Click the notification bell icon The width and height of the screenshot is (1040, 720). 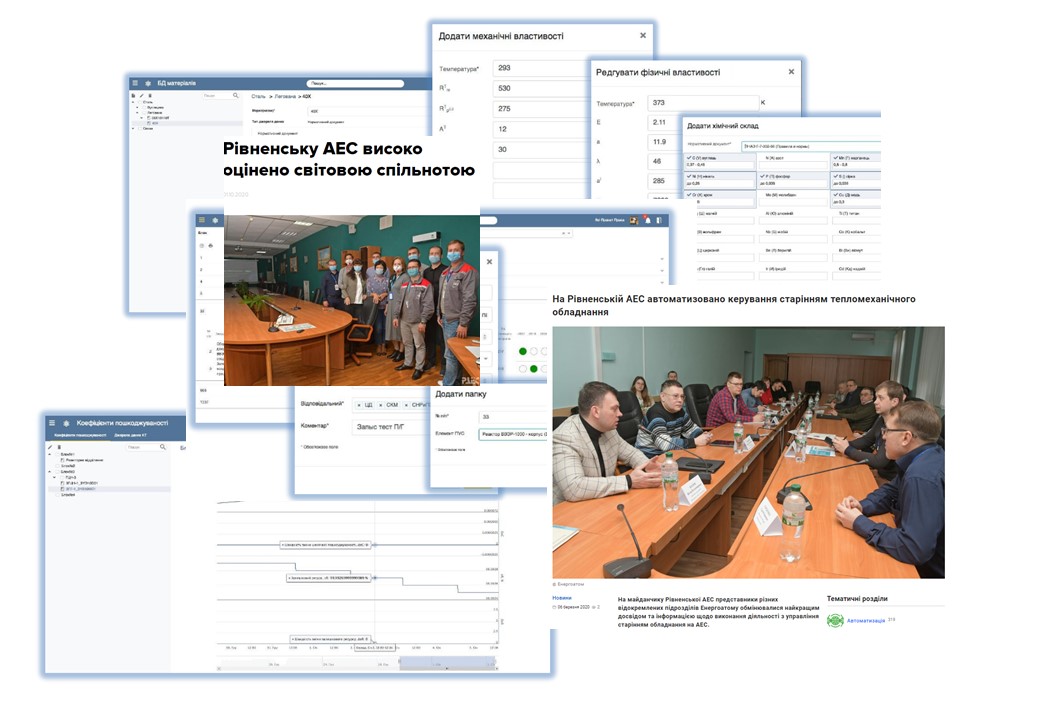tap(646, 219)
